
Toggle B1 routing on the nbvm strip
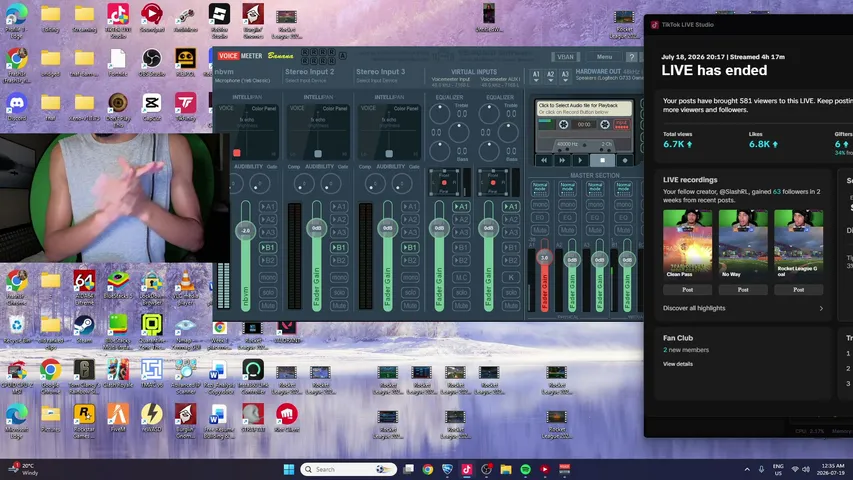click(268, 248)
